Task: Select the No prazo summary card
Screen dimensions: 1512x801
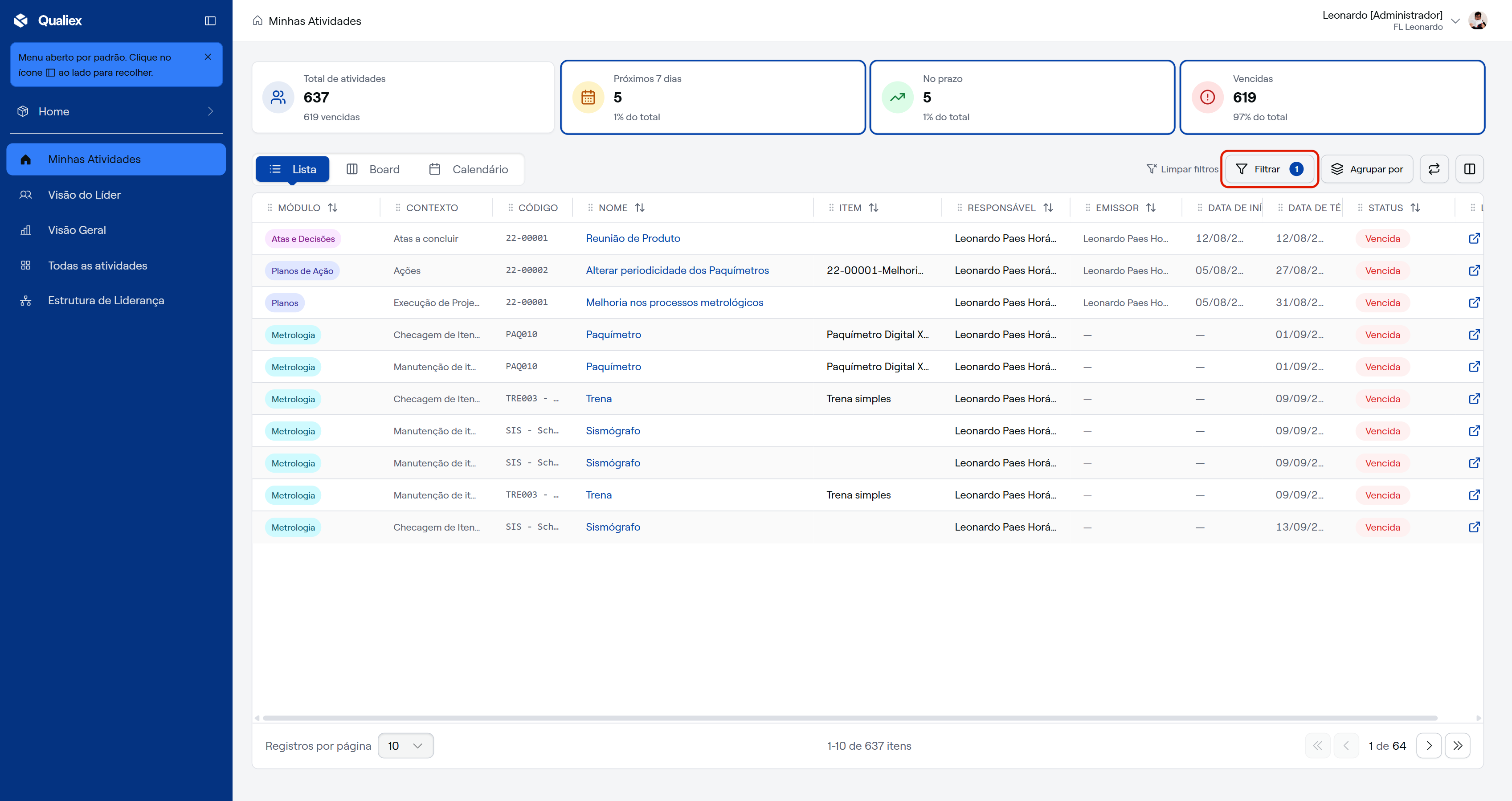Action: [1022, 98]
